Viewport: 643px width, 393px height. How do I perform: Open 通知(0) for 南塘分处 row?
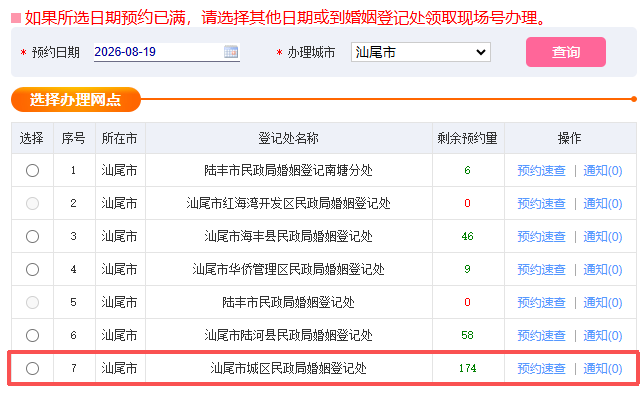click(602, 170)
